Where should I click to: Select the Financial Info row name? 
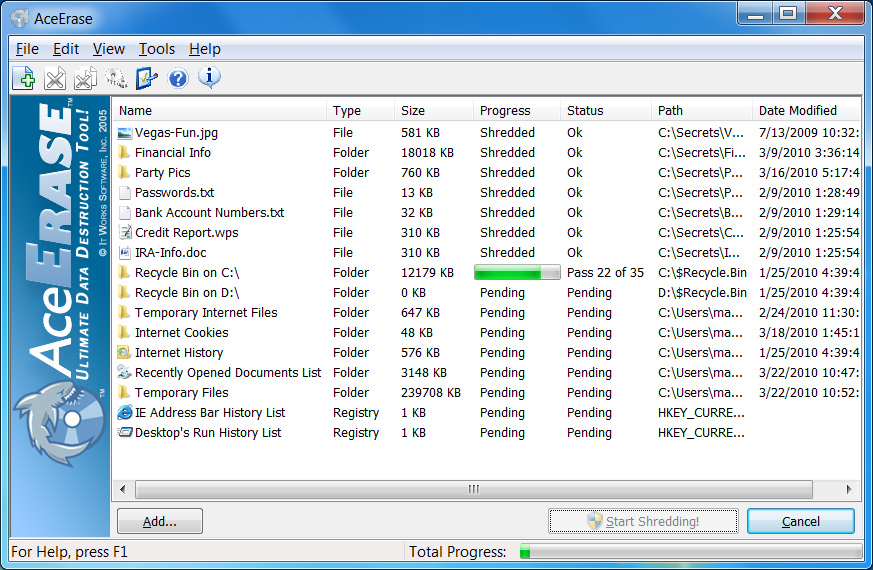(x=173, y=153)
